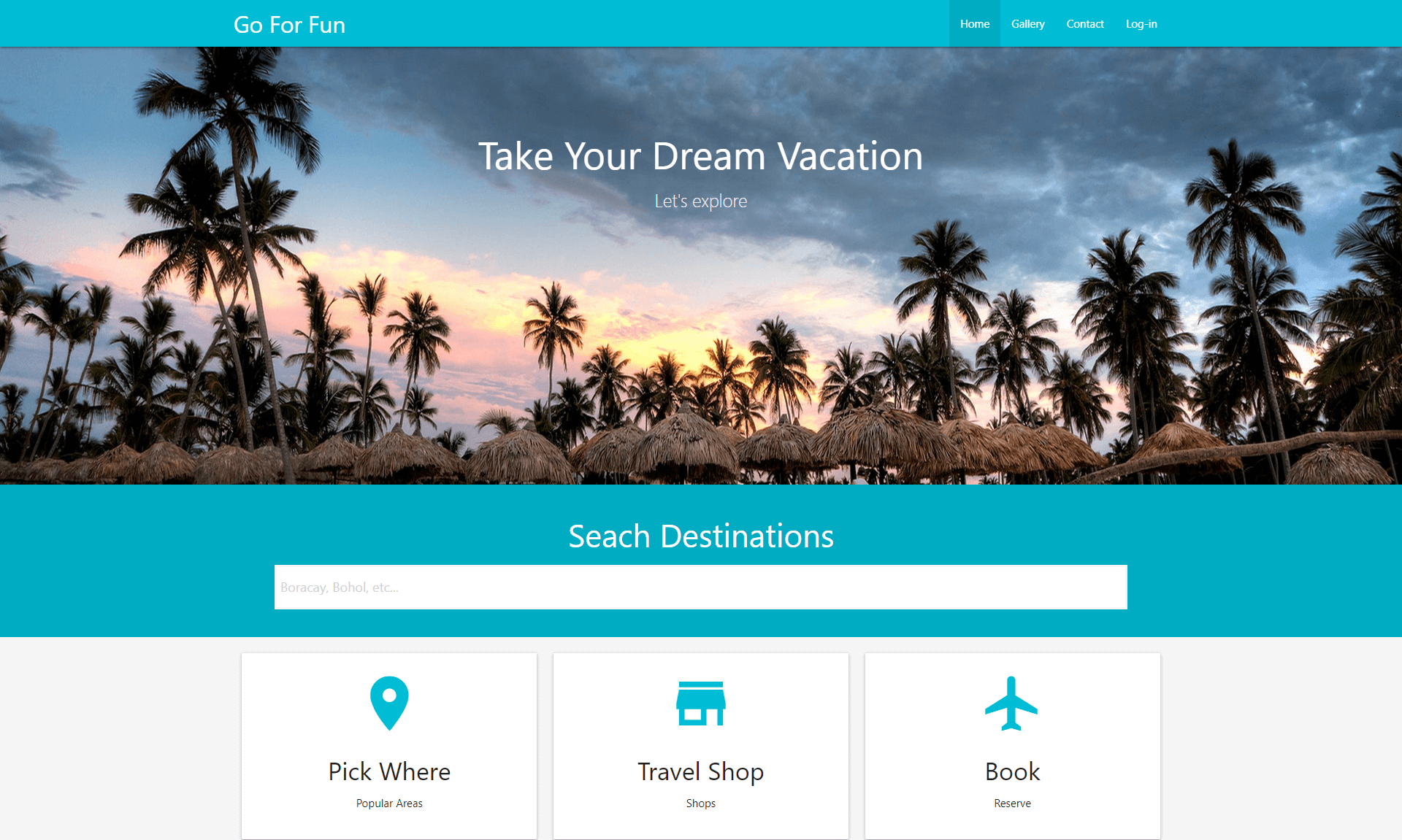The width and height of the screenshot is (1402, 840).
Task: Click the Take Your Dream Vacation headline
Action: pos(701,156)
